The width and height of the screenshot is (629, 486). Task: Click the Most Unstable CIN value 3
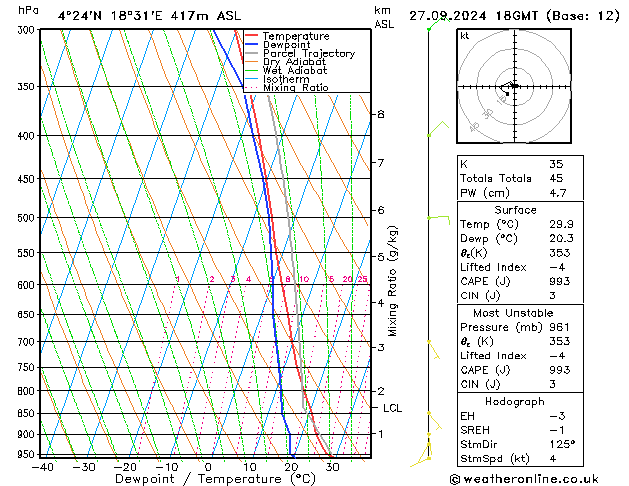553,384
